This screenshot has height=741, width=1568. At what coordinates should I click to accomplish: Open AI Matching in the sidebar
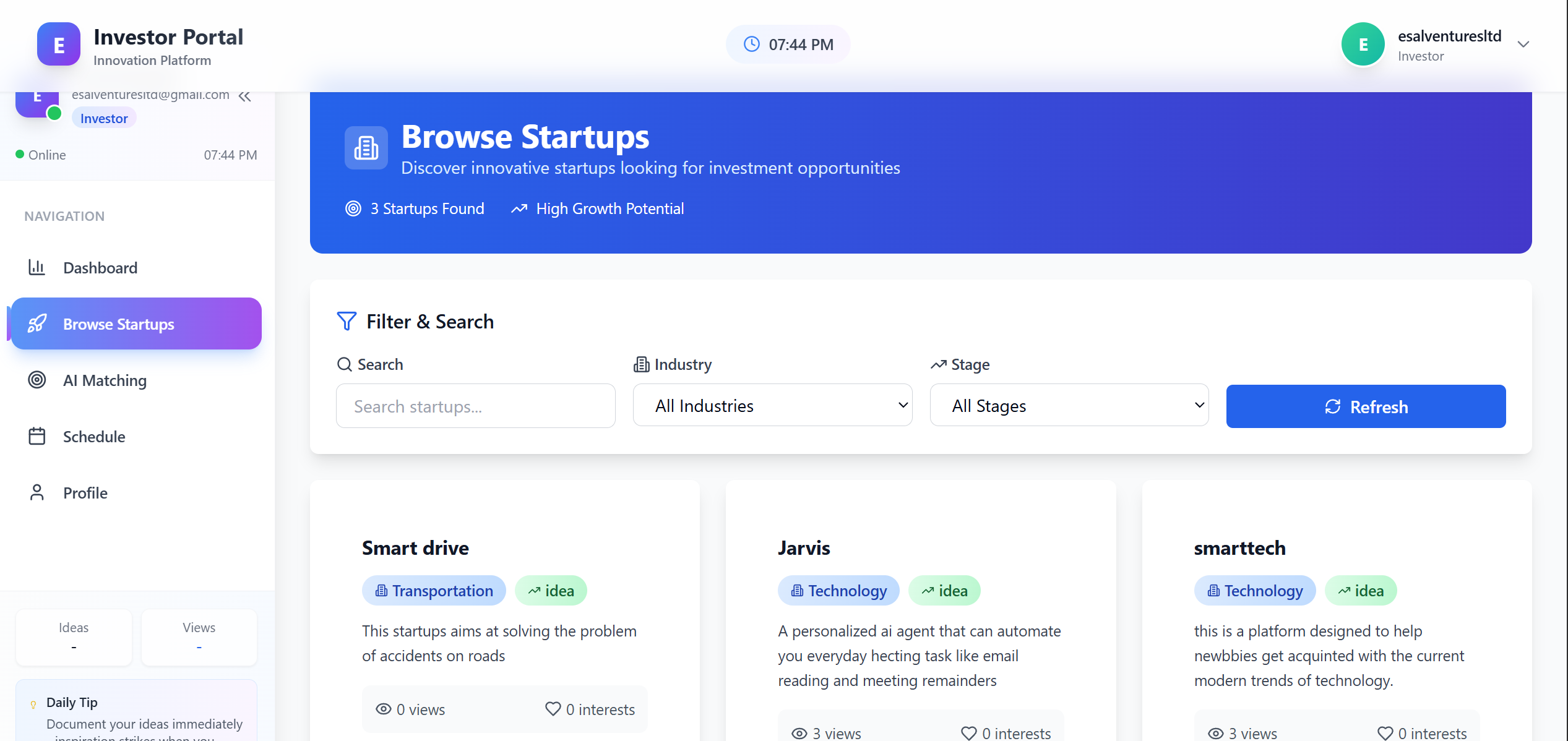coord(105,380)
